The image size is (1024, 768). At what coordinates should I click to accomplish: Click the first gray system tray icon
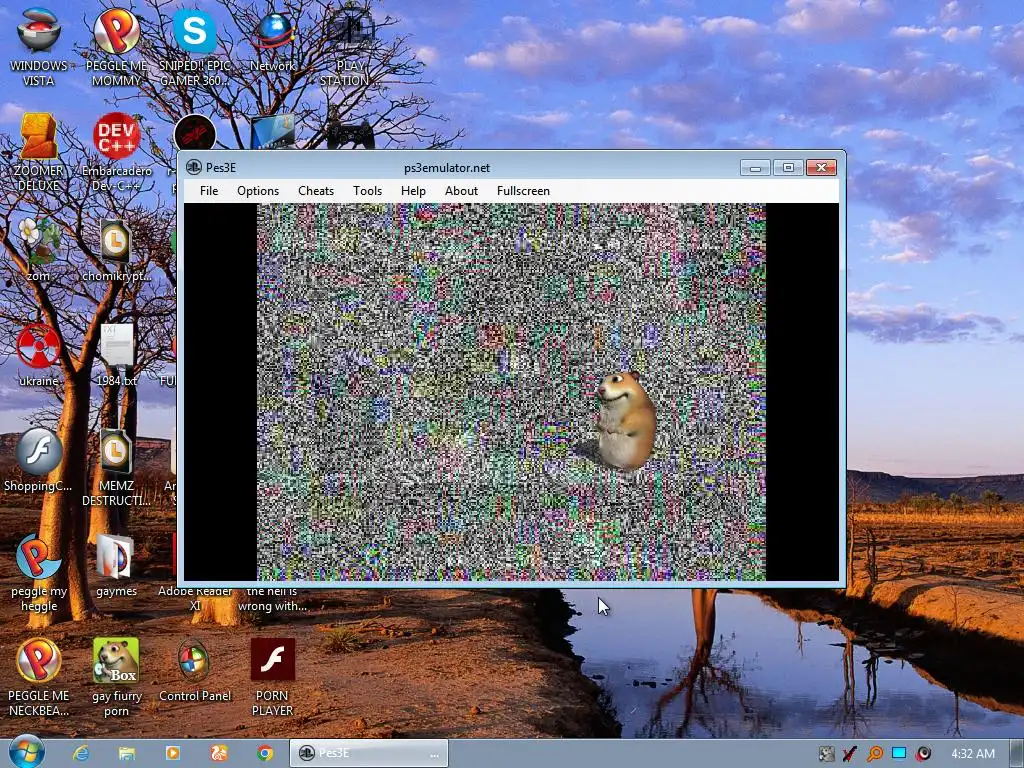coord(826,754)
